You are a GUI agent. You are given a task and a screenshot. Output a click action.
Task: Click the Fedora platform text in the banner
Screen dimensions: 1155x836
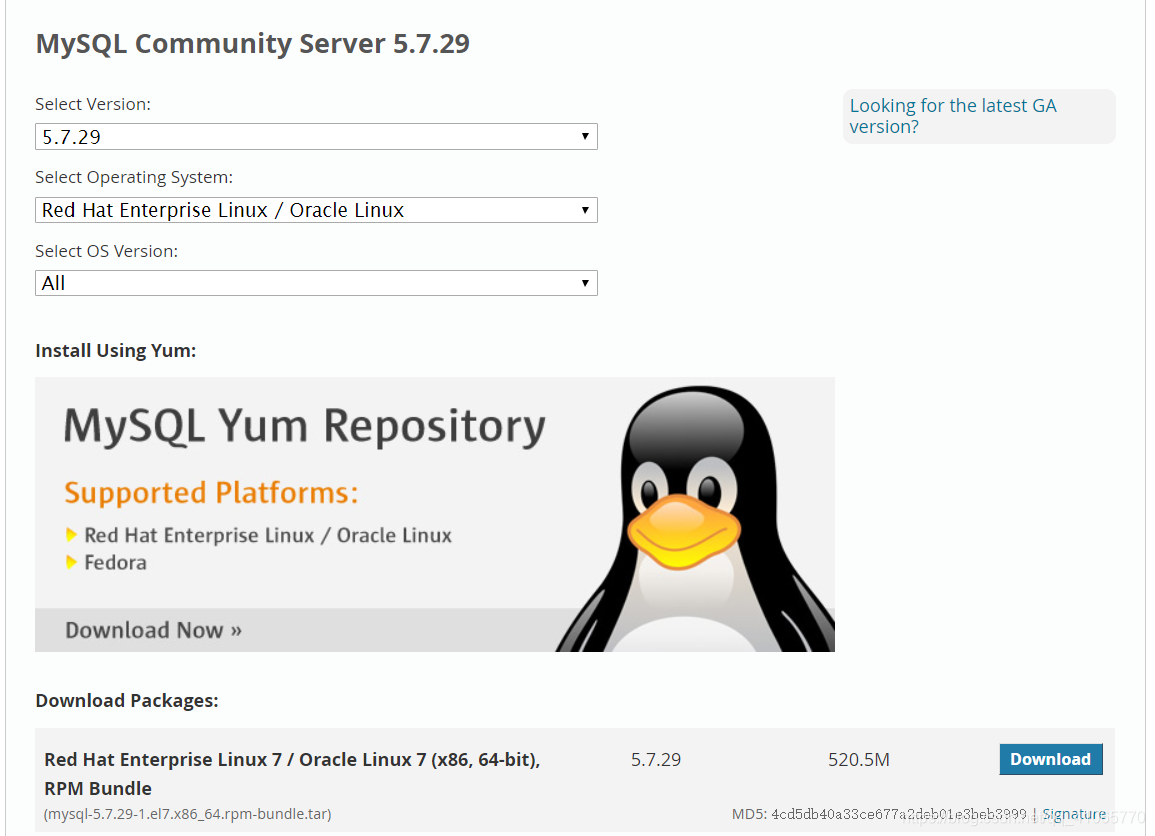pyautogui.click(x=116, y=563)
